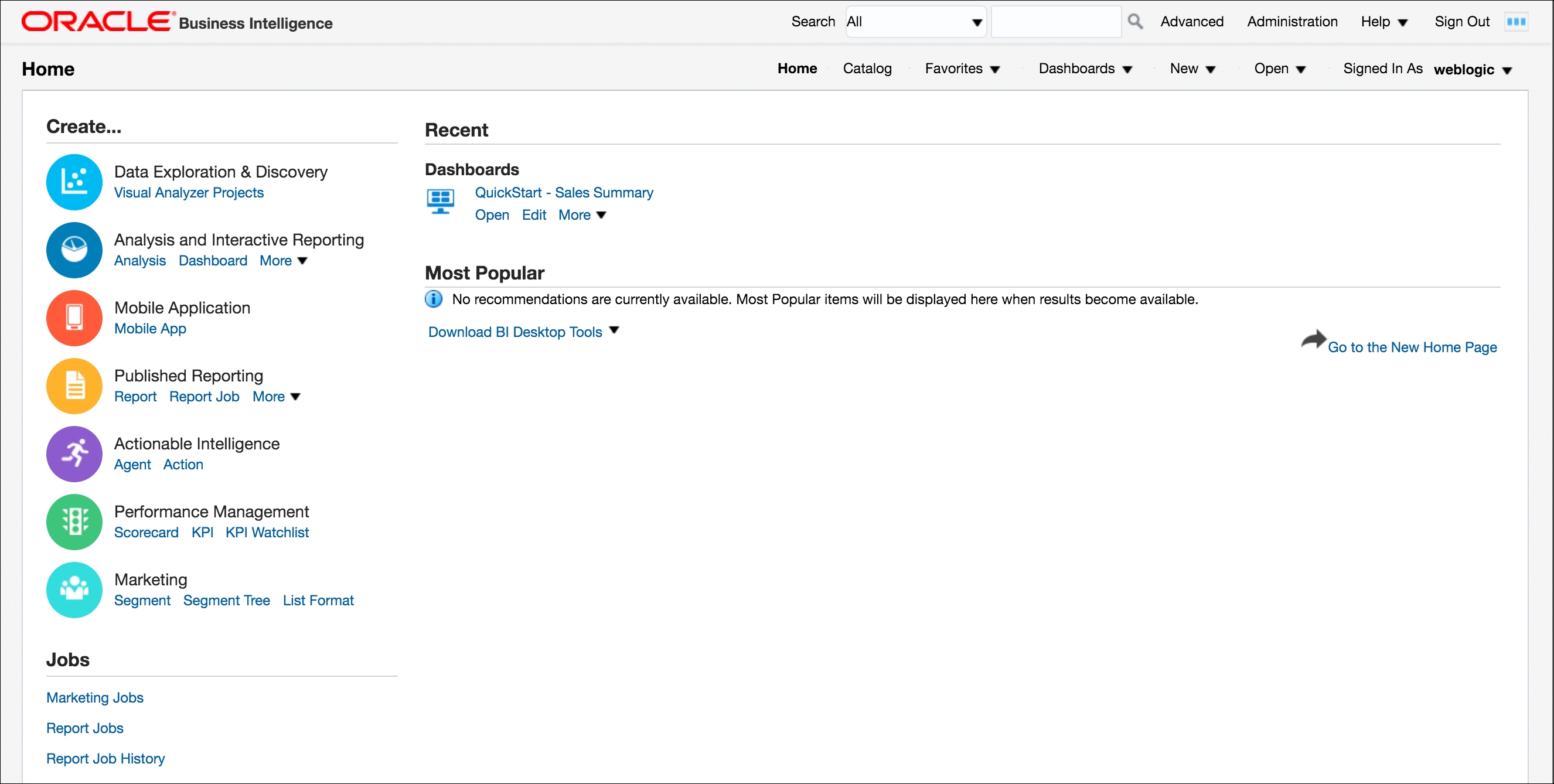The image size is (1554, 784).
Task: Click the purple Actionable Intelligence icon
Action: (x=74, y=454)
